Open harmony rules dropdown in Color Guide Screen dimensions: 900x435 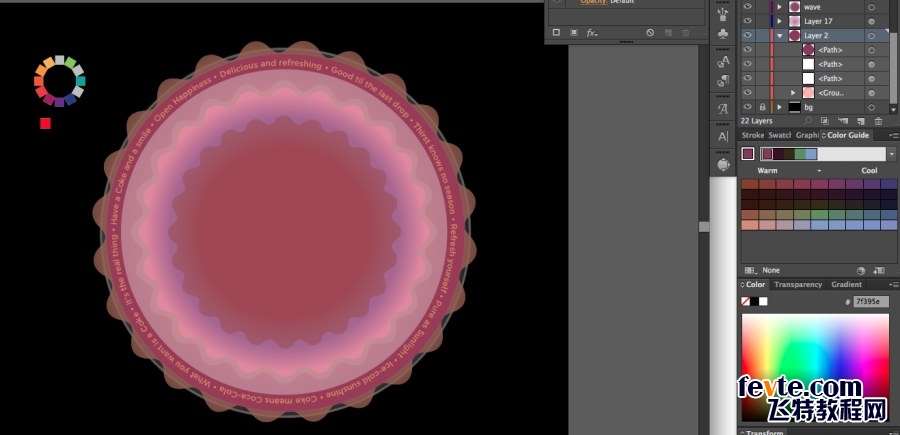point(892,154)
